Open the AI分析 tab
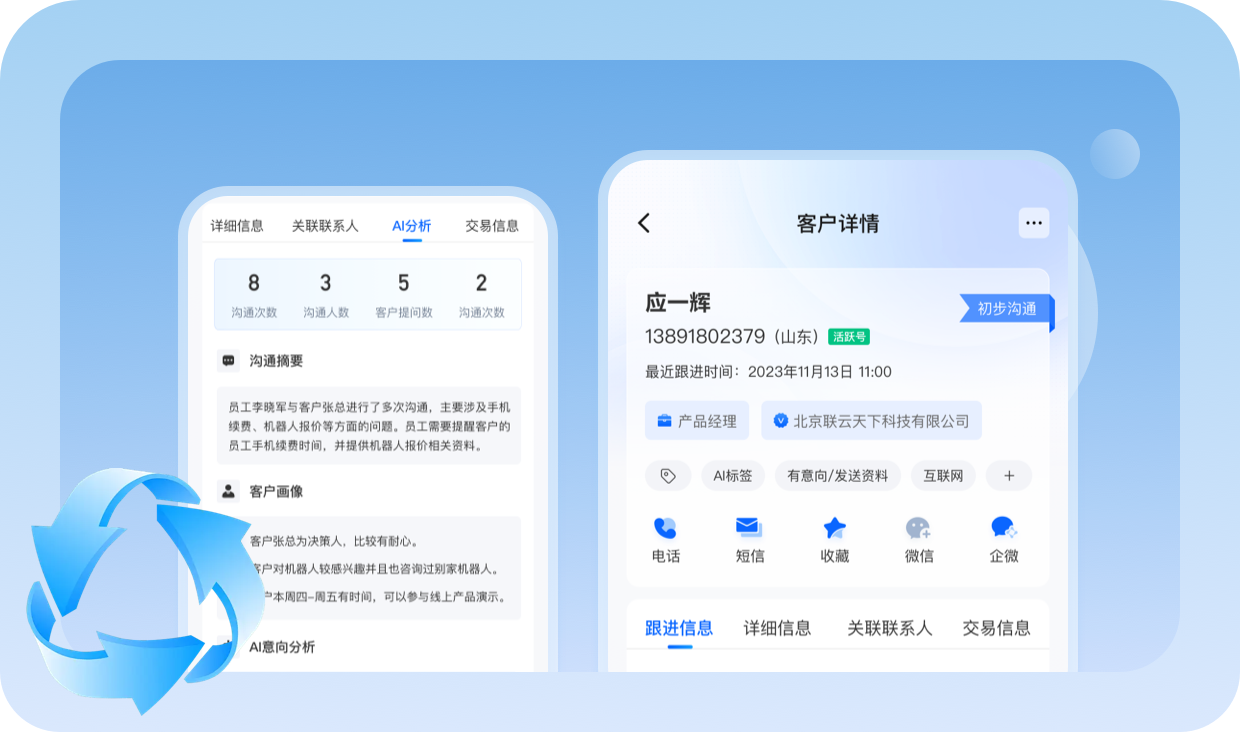Screen dimensions: 1240x732 [x=411, y=226]
